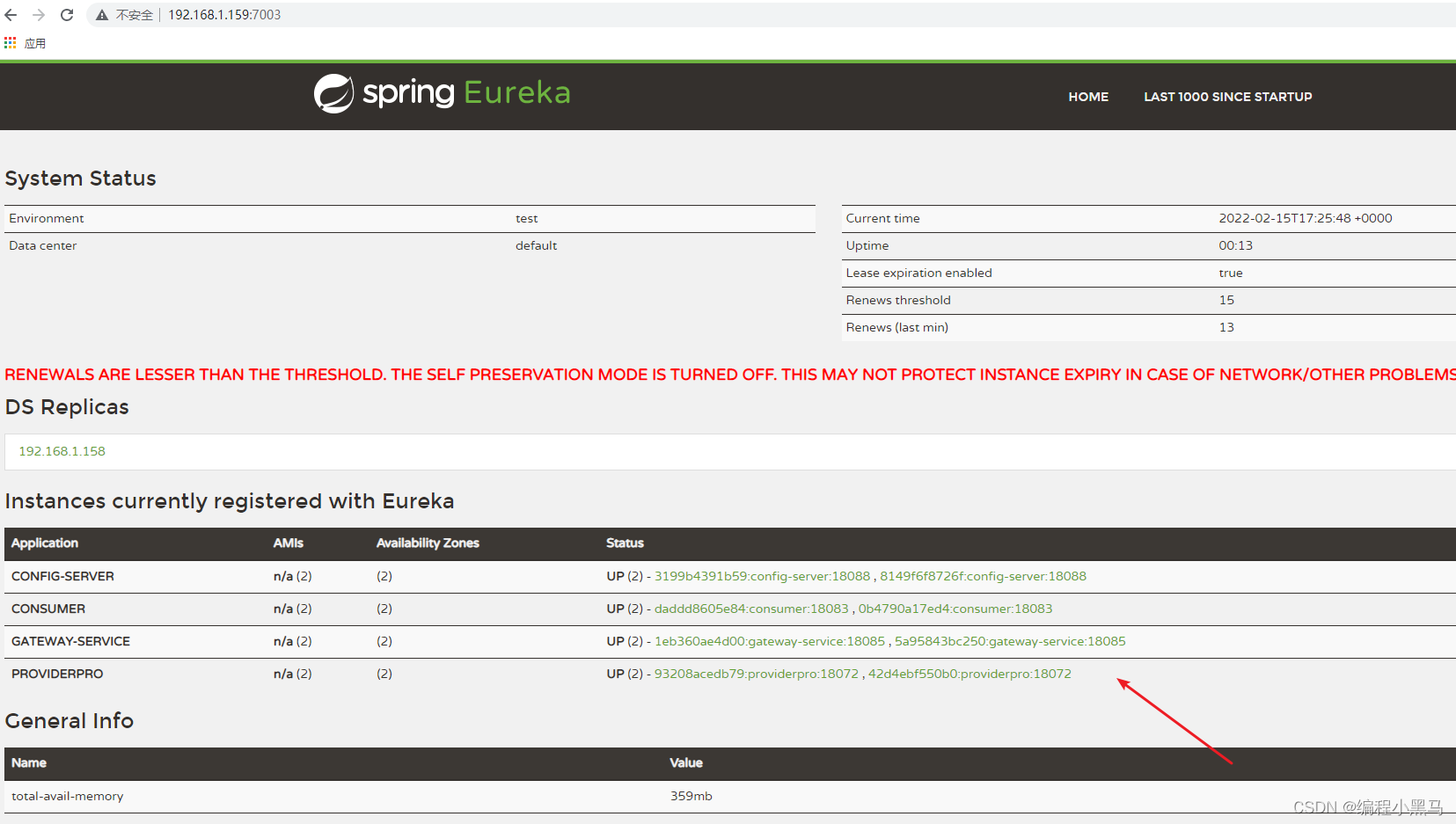Screen dimensions: 1456x824
Task: Open the HOME navigation item
Action: click(x=1088, y=97)
